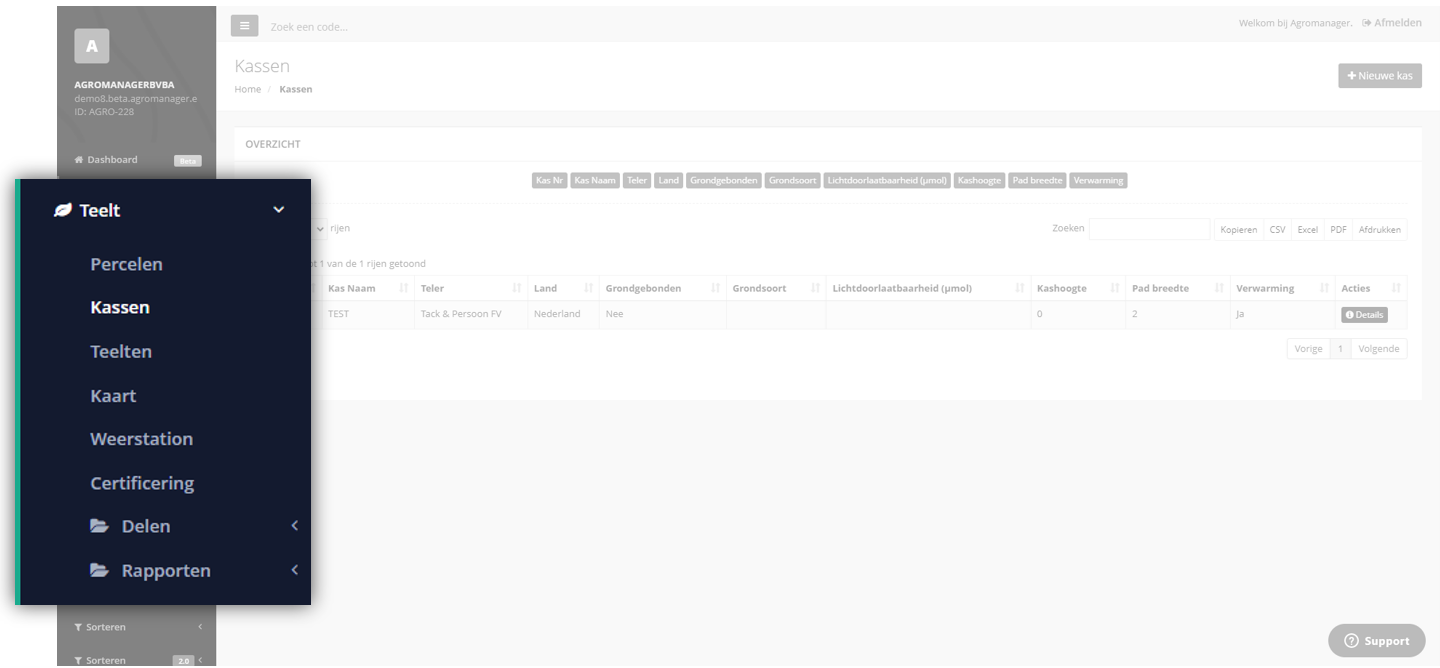Export table as CSV

[x=1277, y=229]
